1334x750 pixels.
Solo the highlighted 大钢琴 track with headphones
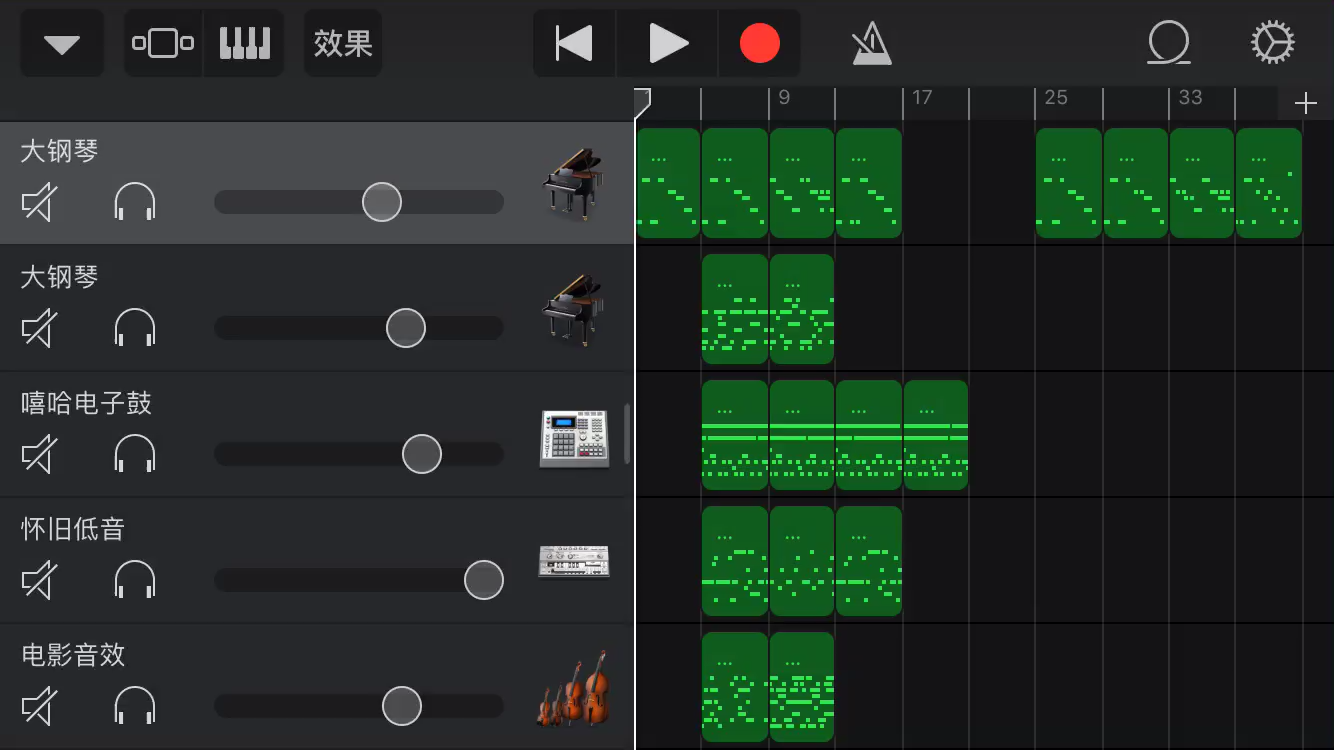[x=135, y=202]
